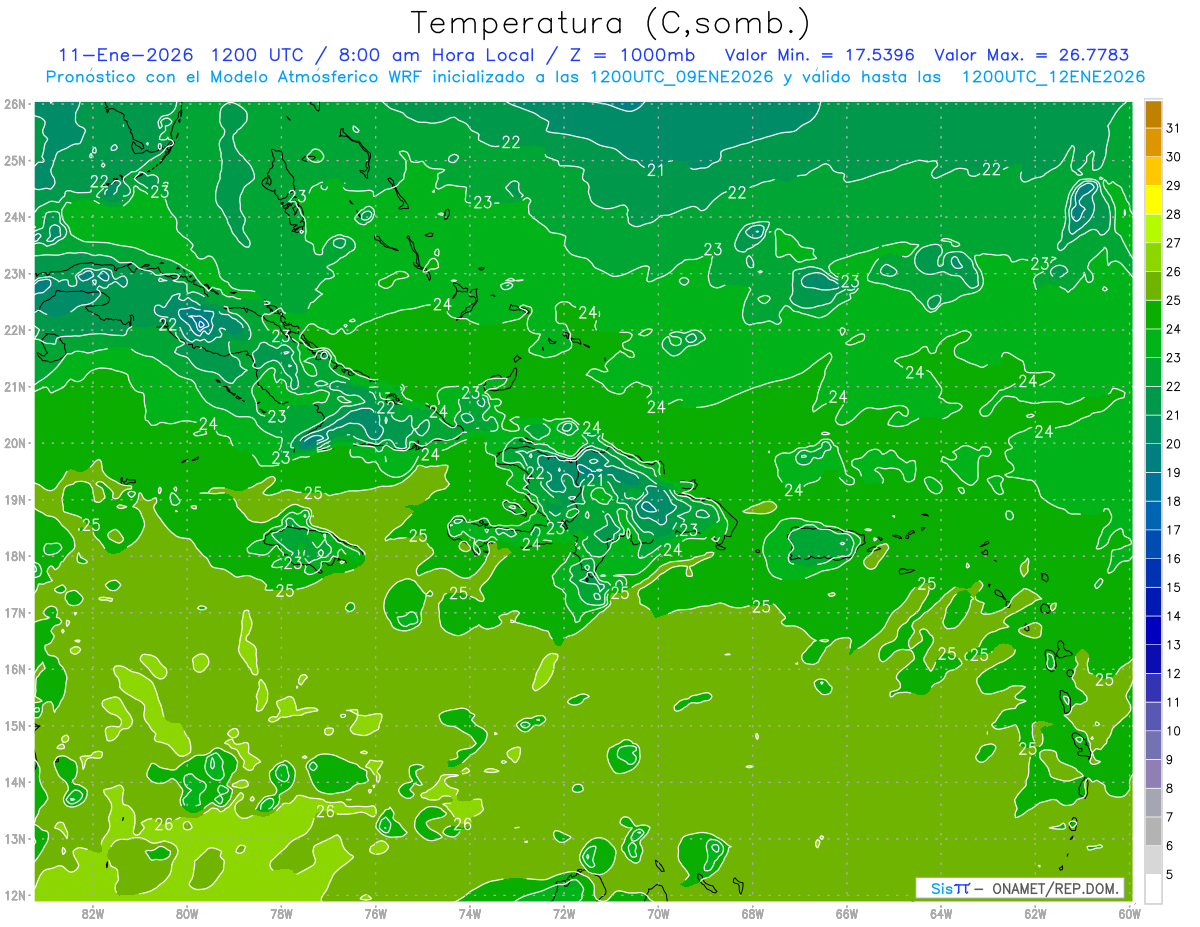Click the colorbar label 15
This screenshot has height=927, width=1200.
pos(1173,587)
